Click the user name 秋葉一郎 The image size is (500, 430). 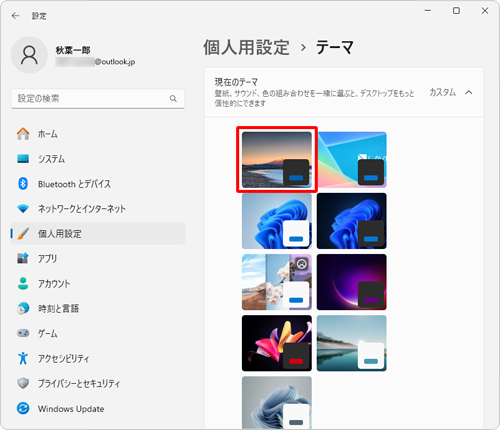(x=73, y=50)
